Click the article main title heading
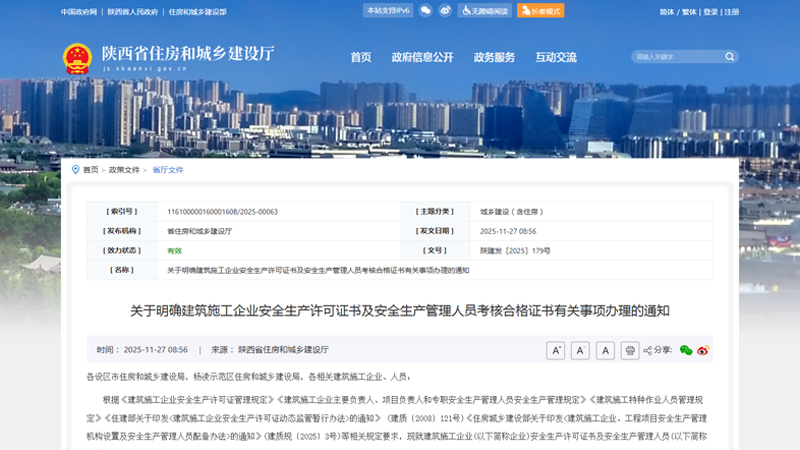This screenshot has height=450, width=800. [x=399, y=311]
